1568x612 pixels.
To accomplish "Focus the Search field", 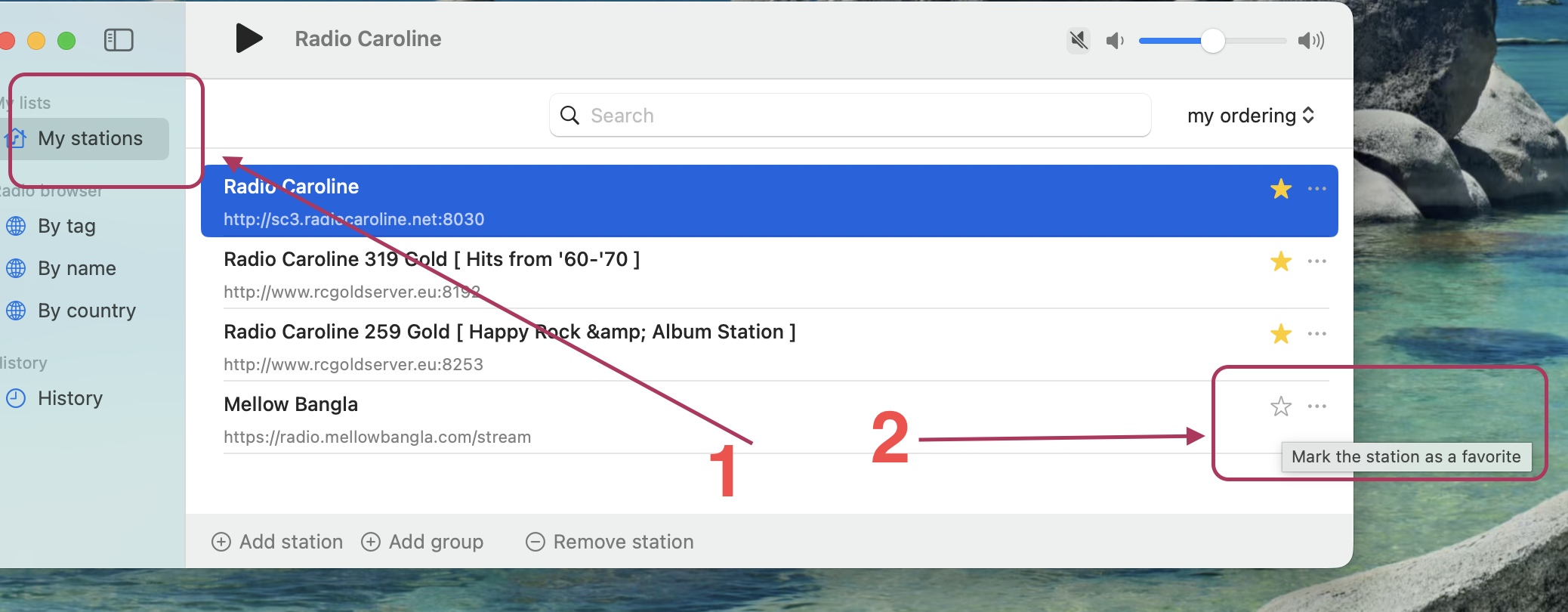I will 850,116.
